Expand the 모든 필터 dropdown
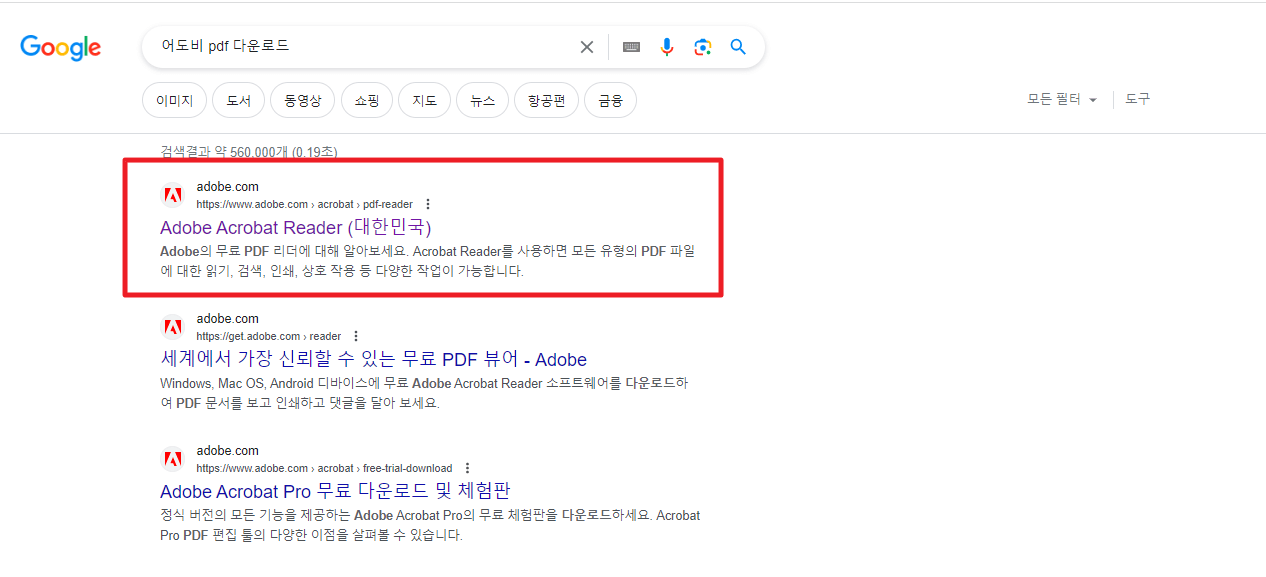Image resolution: width=1266 pixels, height=577 pixels. click(1061, 99)
